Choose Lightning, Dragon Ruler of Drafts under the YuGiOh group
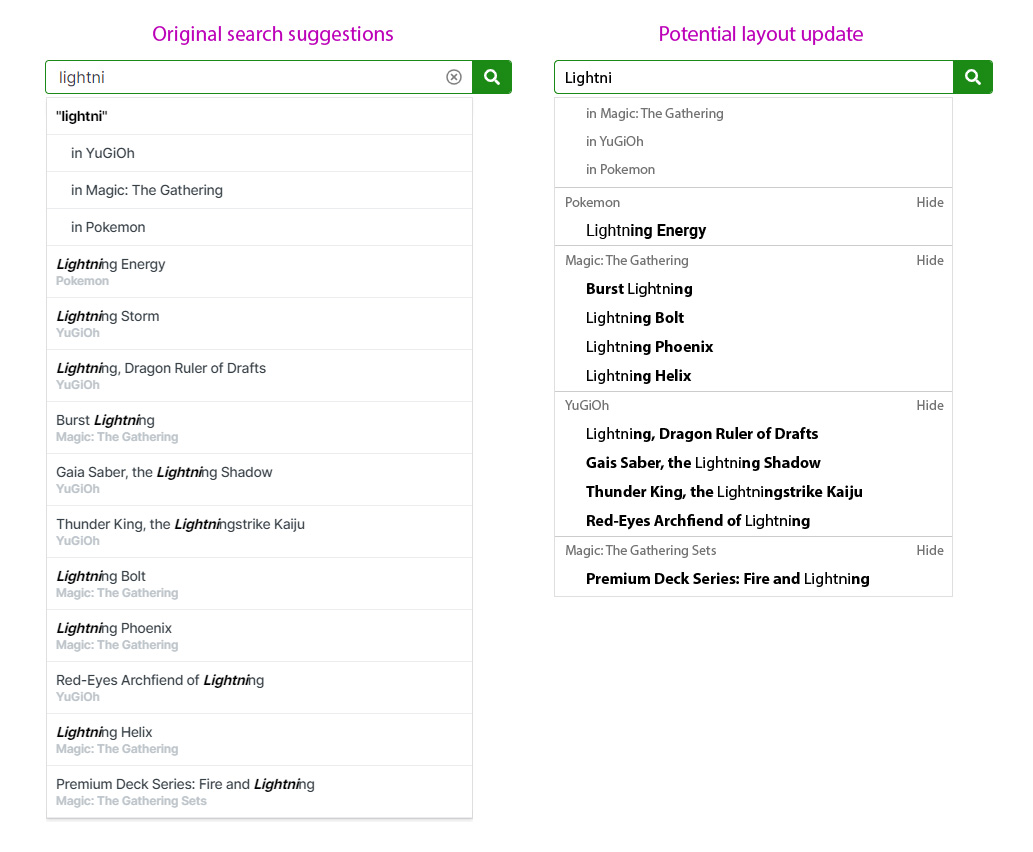 click(702, 434)
